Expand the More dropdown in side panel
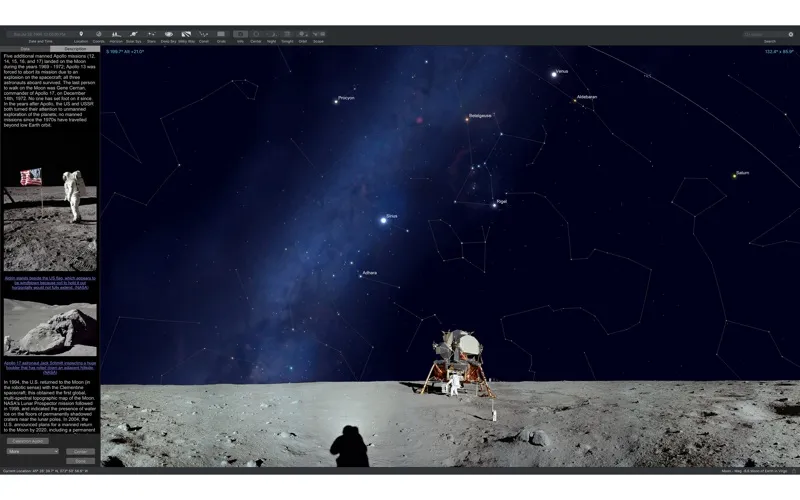The height and width of the screenshot is (500, 800). coord(32,451)
